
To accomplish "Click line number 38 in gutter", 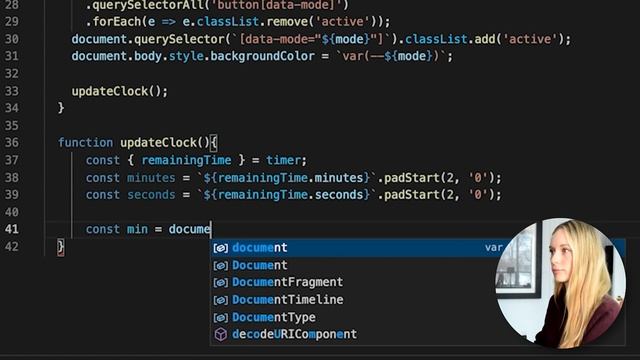I will pyautogui.click(x=12, y=178).
